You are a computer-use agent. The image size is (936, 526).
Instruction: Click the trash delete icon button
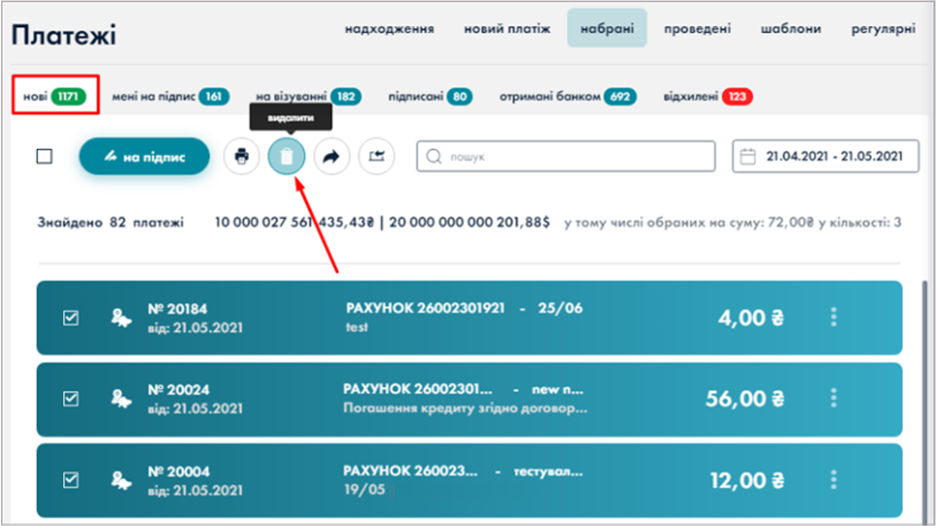pyautogui.click(x=287, y=156)
